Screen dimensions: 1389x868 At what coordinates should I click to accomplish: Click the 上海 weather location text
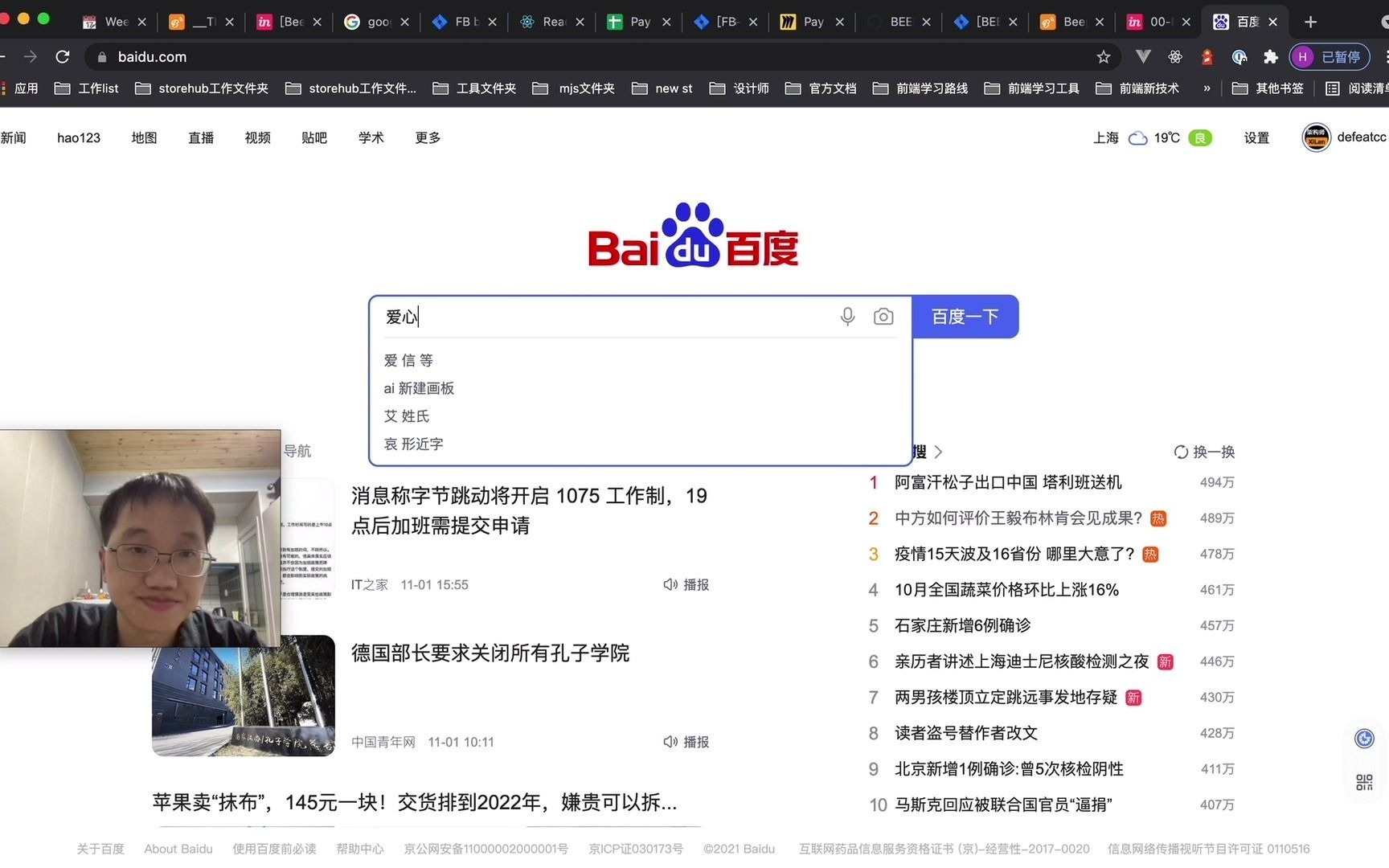pyautogui.click(x=1106, y=137)
